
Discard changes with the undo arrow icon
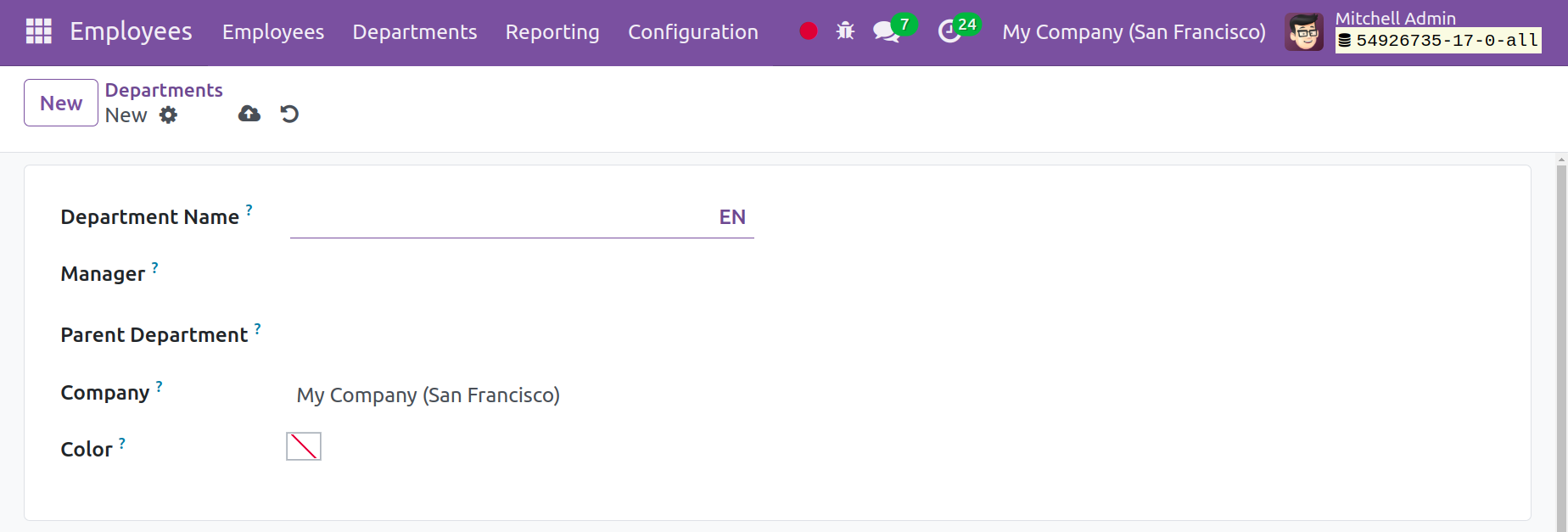pyautogui.click(x=289, y=114)
